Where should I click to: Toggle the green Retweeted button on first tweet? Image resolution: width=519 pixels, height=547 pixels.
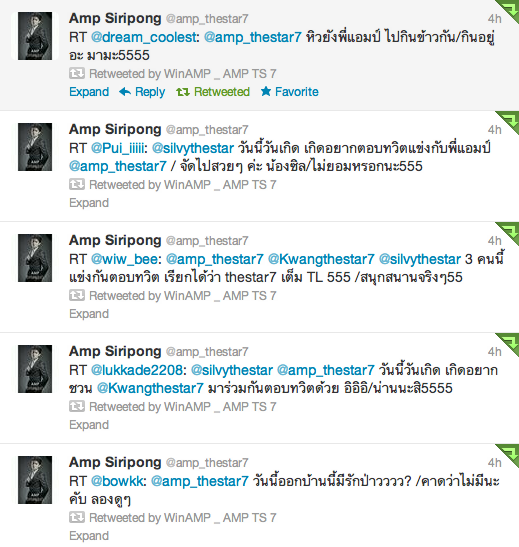213,92
